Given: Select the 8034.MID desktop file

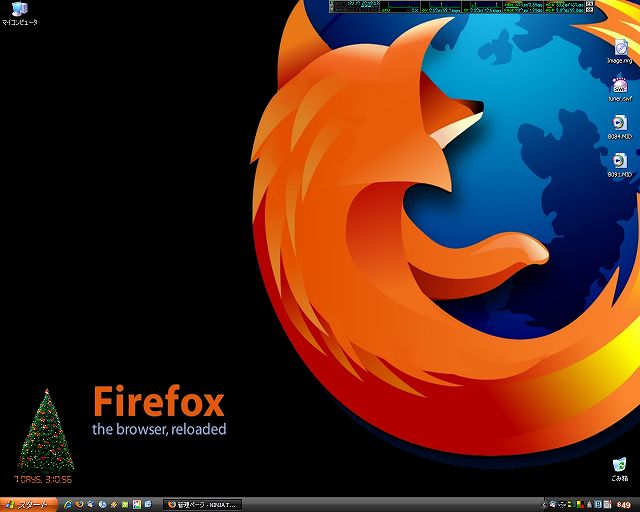Looking at the screenshot, I should click(x=620, y=127).
